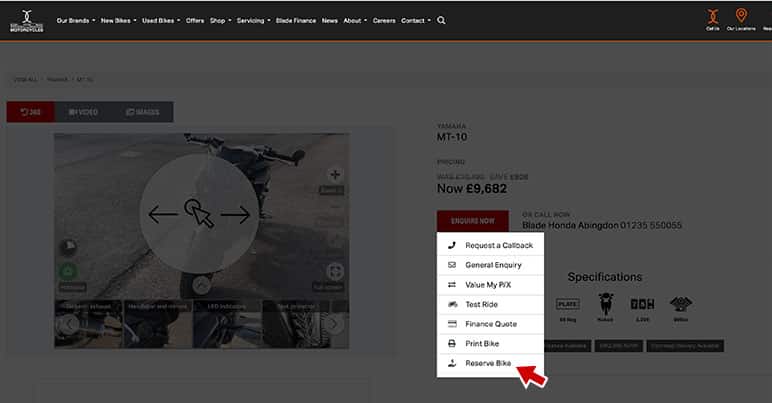The height and width of the screenshot is (403, 772).
Task: Expand the Servicing dropdown
Action: point(253,21)
